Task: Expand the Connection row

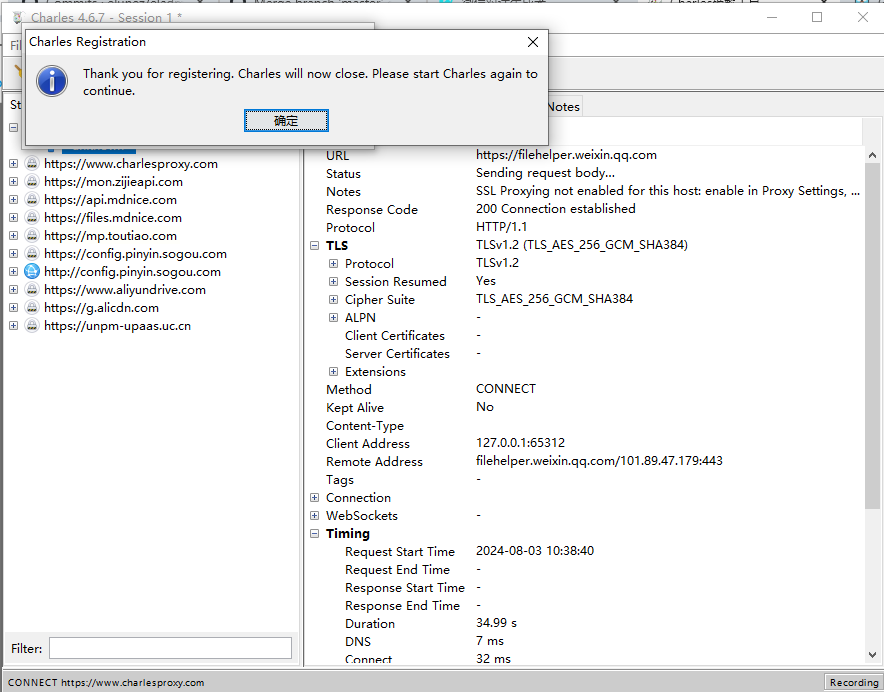Action: point(314,497)
